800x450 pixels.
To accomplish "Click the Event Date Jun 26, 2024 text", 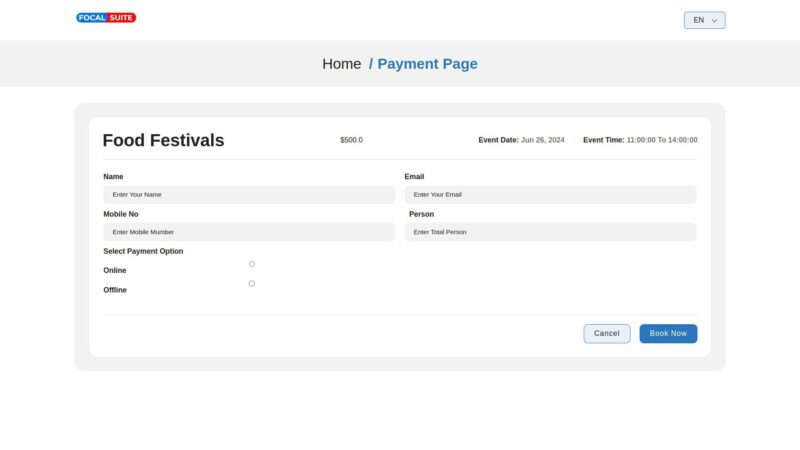I will (521, 140).
